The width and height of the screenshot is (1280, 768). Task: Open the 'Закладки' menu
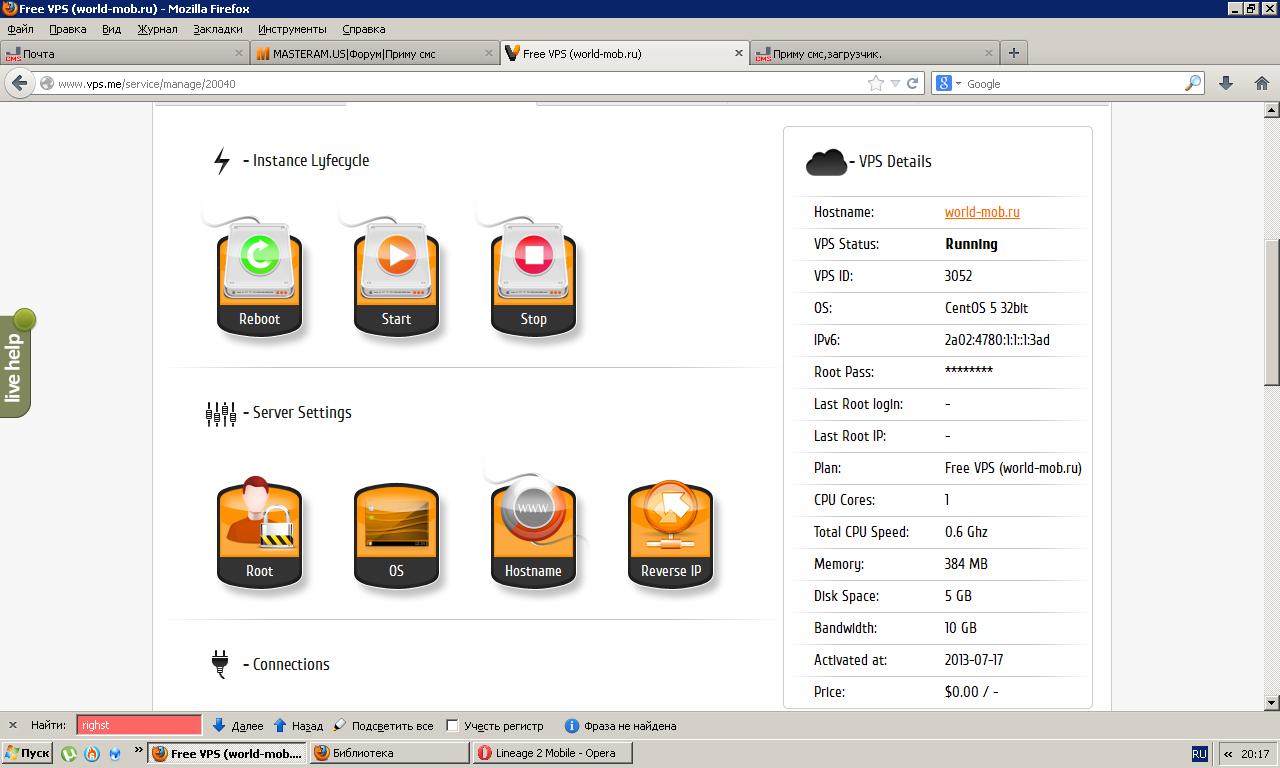[x=217, y=29]
